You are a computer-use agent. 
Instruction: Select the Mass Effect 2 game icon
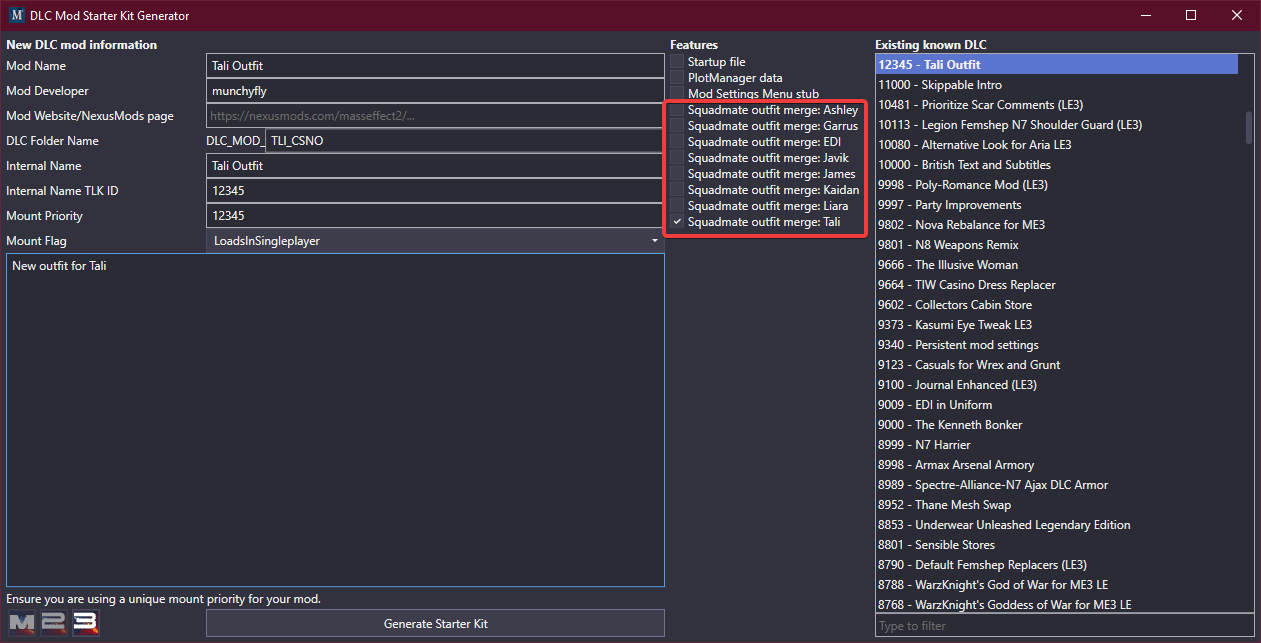tap(52, 623)
